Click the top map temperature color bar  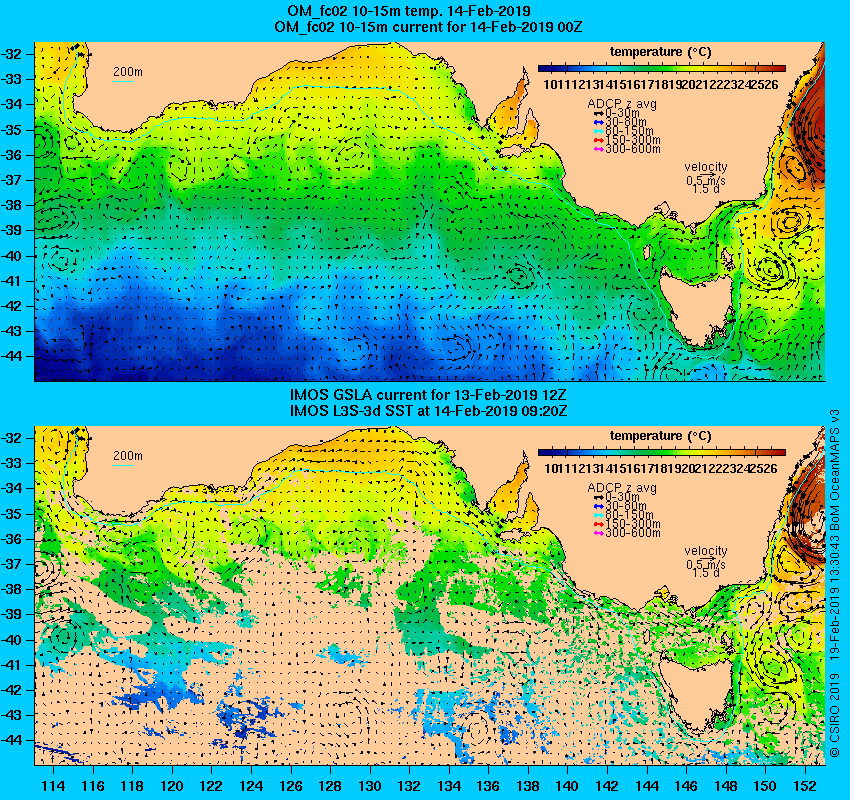(662, 68)
